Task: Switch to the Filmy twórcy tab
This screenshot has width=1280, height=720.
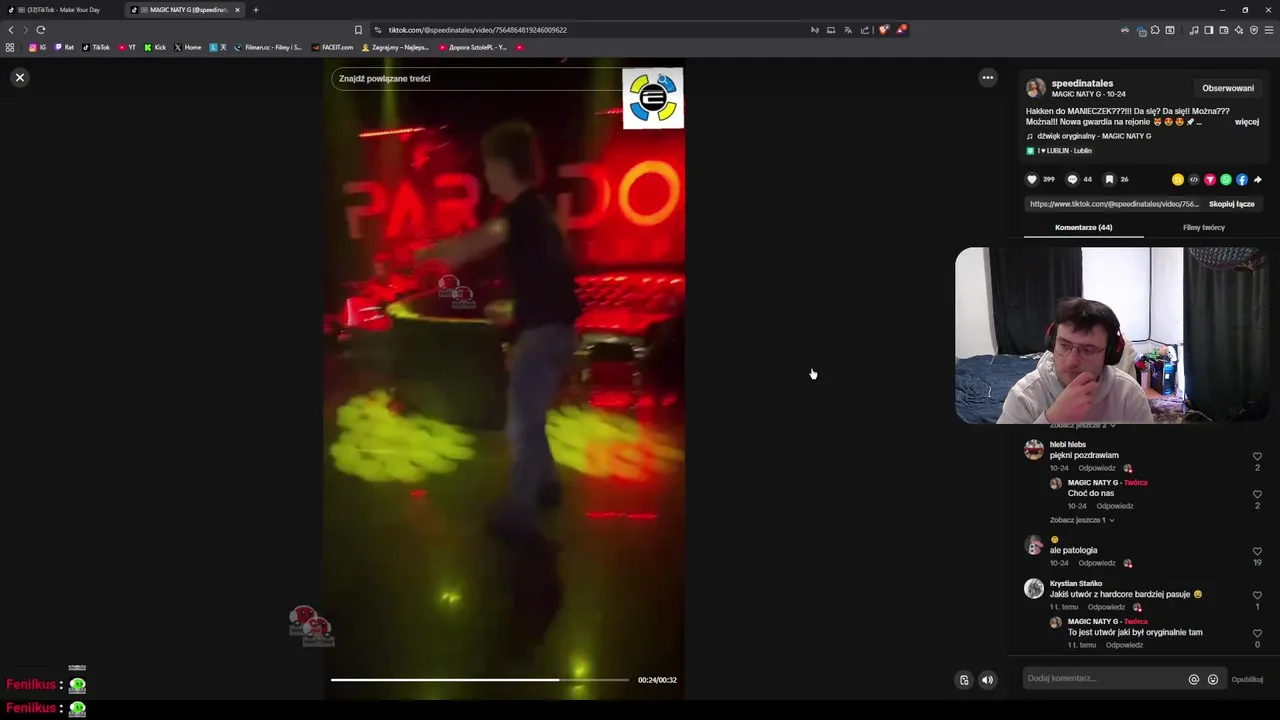Action: pos(1203,227)
